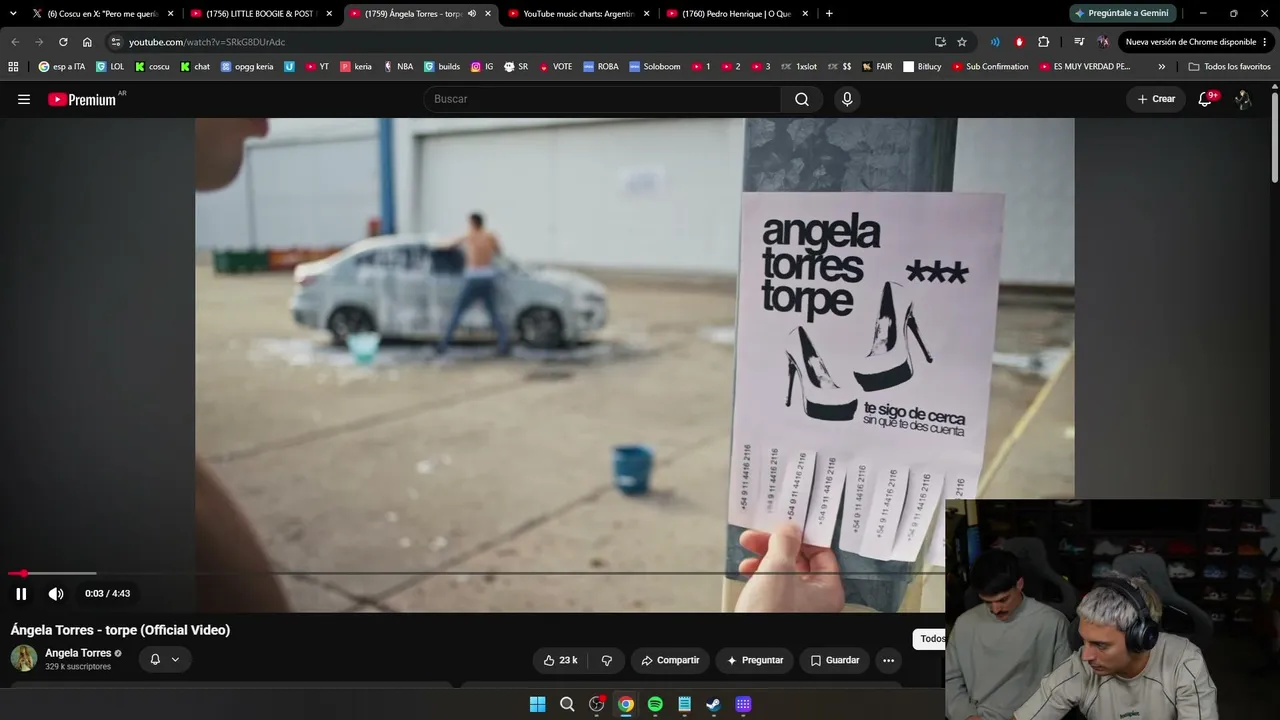1280x720 pixels.
Task: Show more bookmarks overflow chevron
Action: coord(1161,67)
